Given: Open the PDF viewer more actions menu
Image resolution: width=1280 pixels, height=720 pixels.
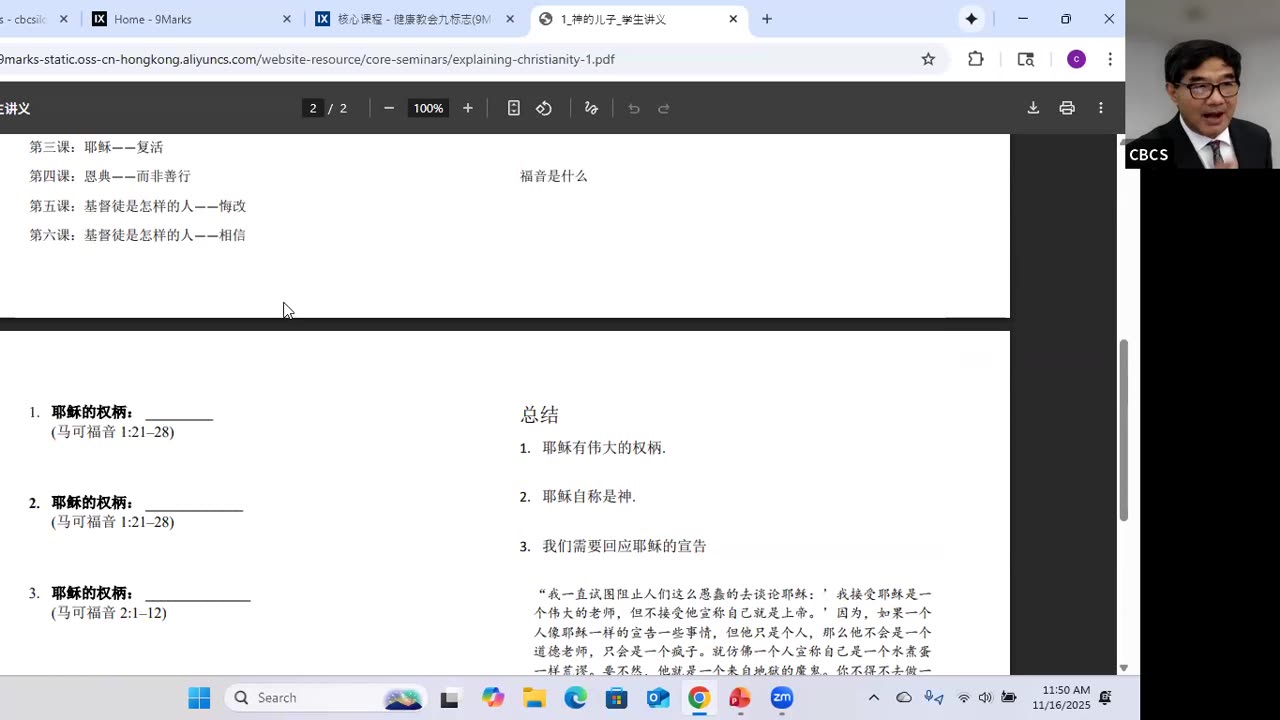Looking at the screenshot, I should click(x=1101, y=108).
